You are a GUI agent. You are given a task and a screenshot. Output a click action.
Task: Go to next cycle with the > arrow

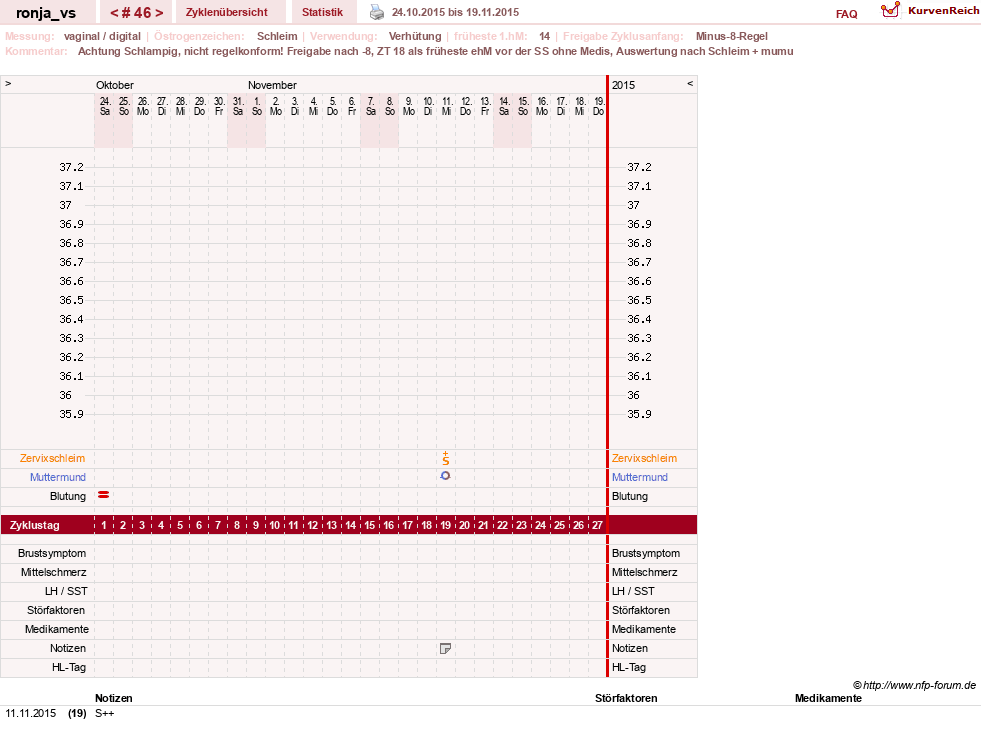[x=160, y=13]
